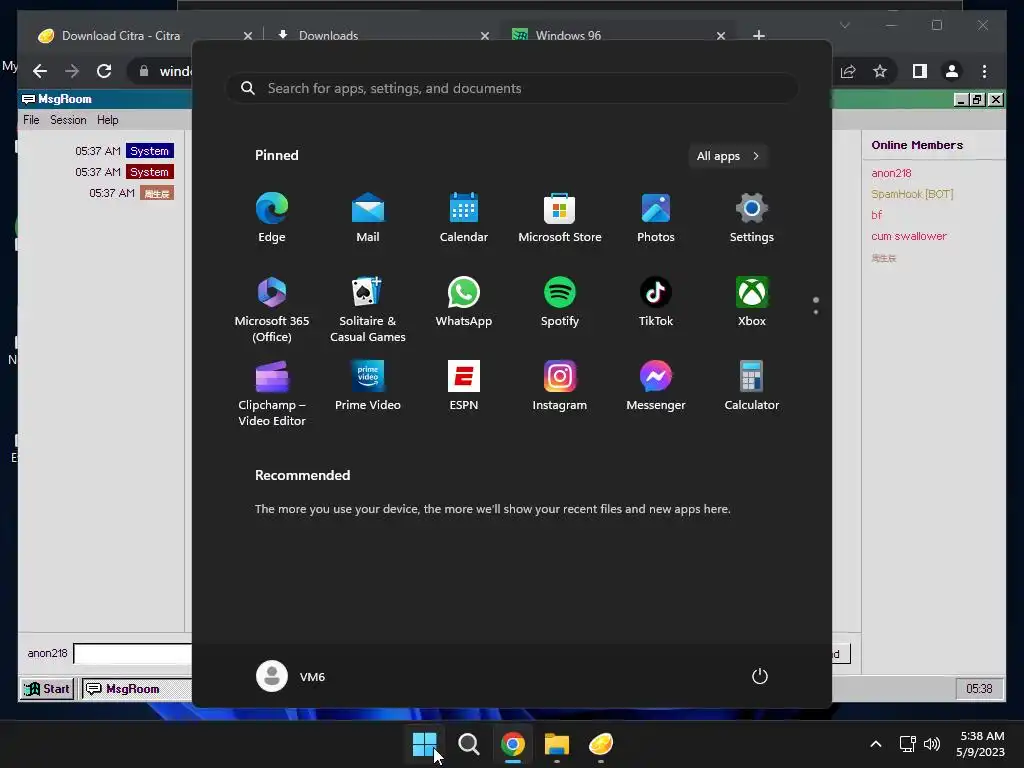1024x768 pixels.
Task: Open a new Chrome tab
Action: pos(759,35)
